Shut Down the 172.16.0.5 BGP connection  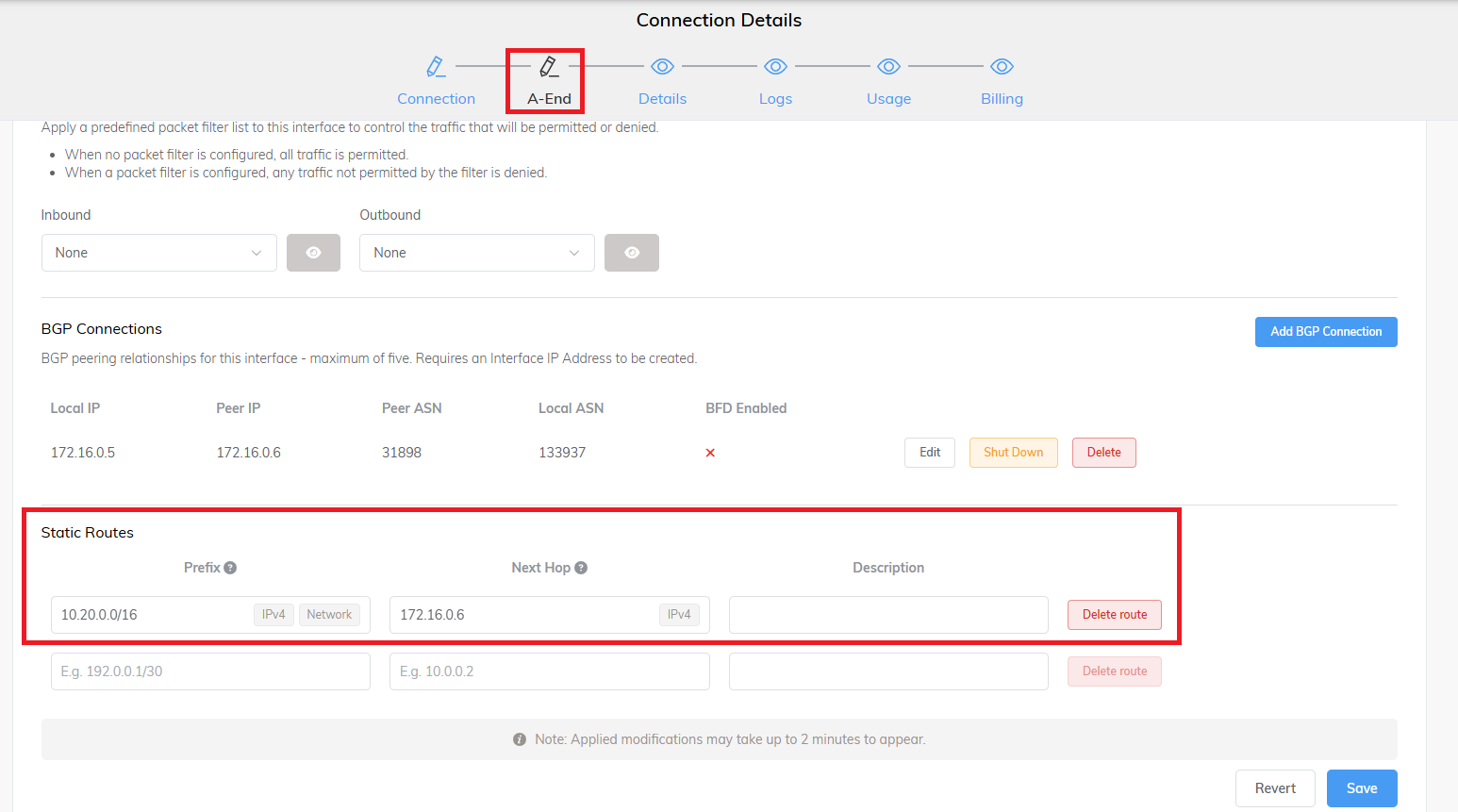[1013, 453]
